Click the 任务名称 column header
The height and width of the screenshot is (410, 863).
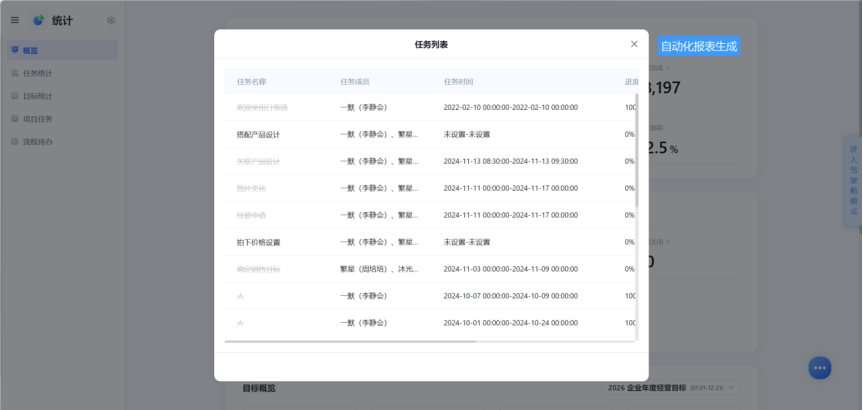pyautogui.click(x=252, y=81)
